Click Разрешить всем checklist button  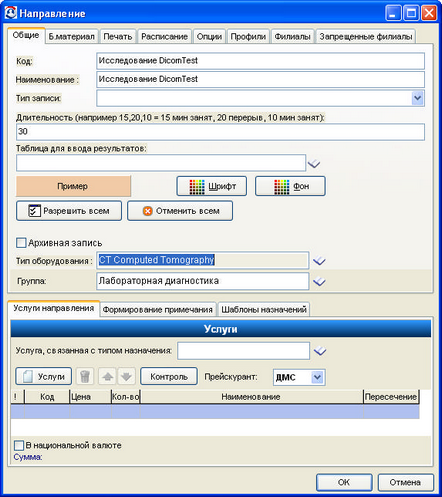tap(69, 211)
